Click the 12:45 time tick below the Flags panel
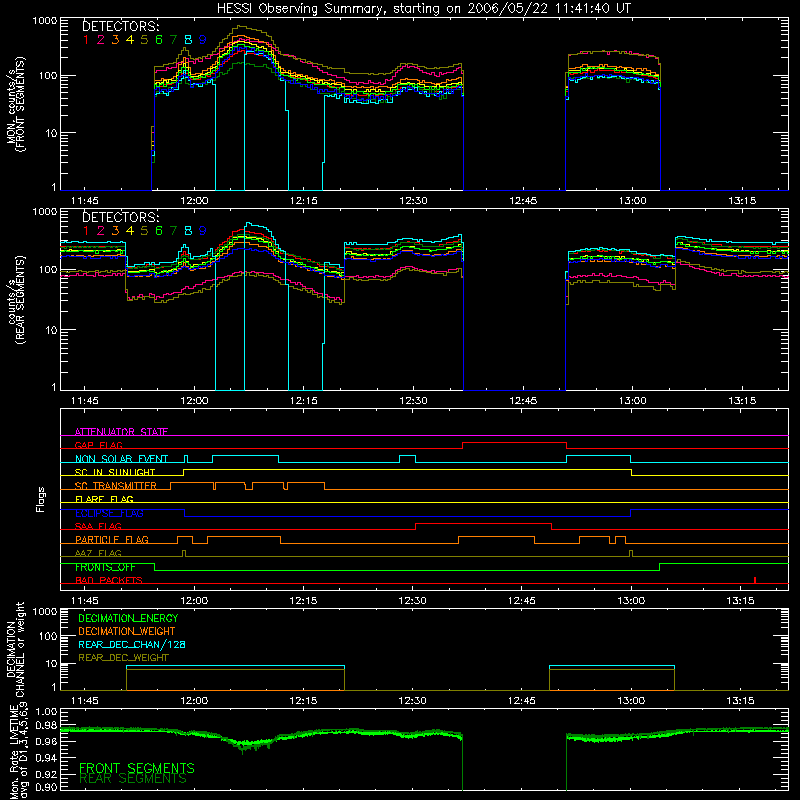Screen dimensions: 800x800 522,601
